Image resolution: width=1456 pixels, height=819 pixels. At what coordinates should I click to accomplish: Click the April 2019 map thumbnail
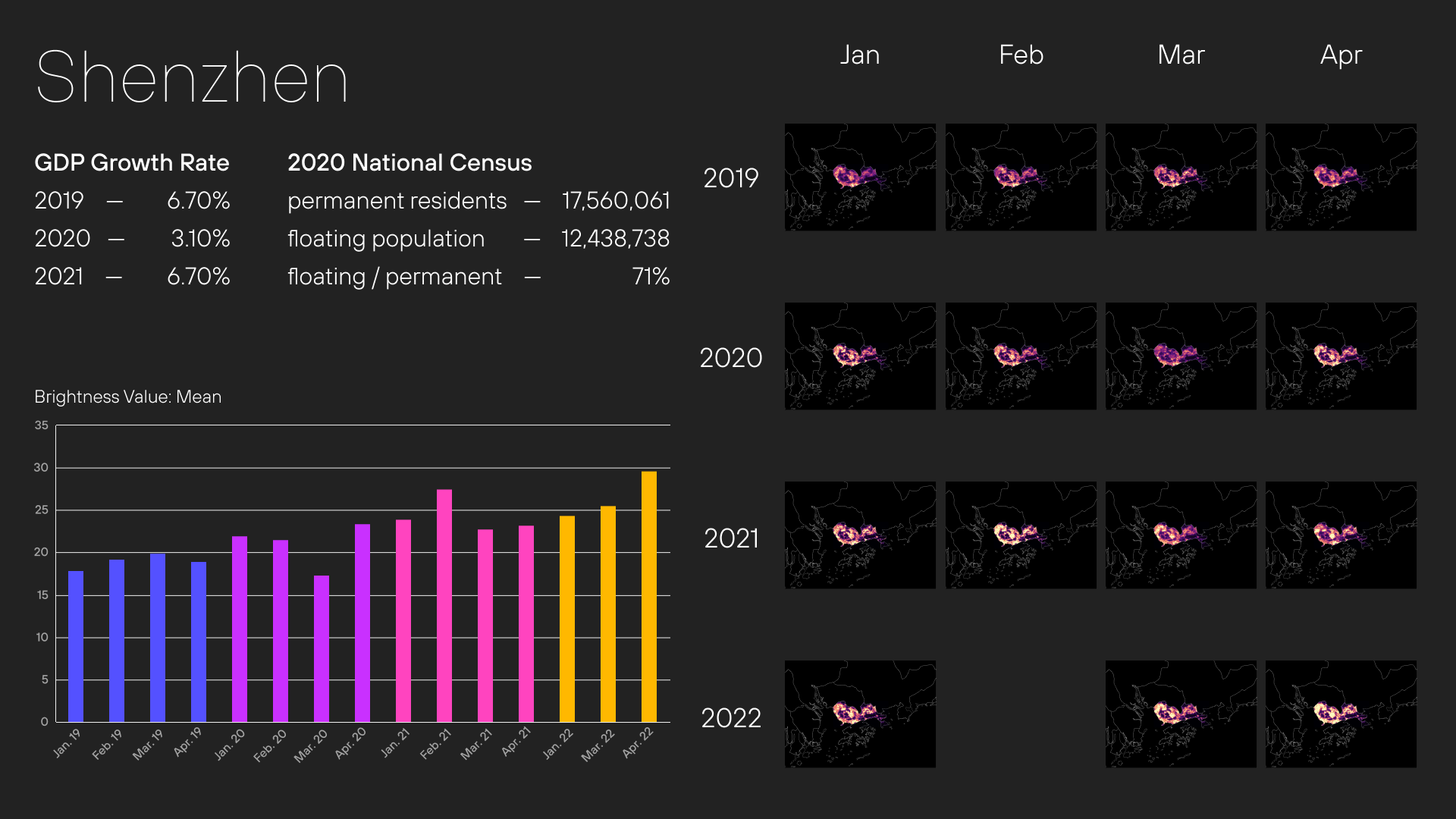tap(1341, 177)
